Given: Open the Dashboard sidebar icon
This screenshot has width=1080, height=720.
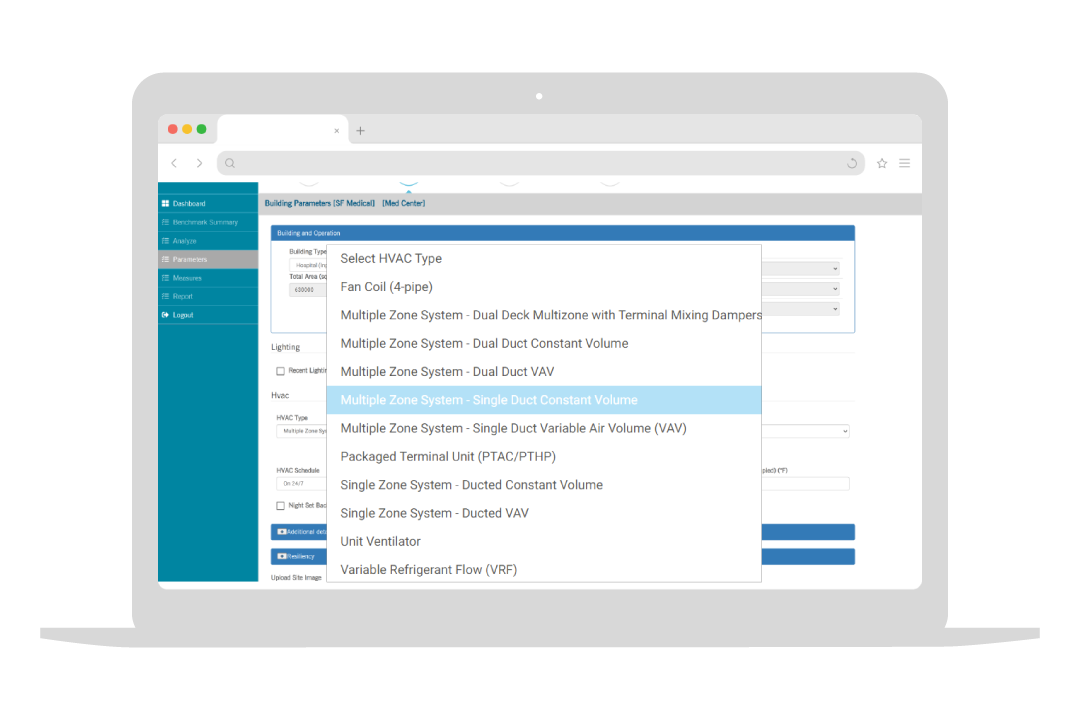Looking at the screenshot, I should tap(166, 204).
